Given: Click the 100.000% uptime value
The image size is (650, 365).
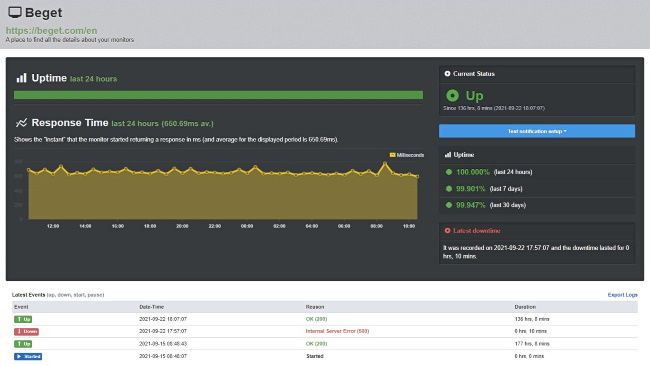Looking at the screenshot, I should click(473, 172).
